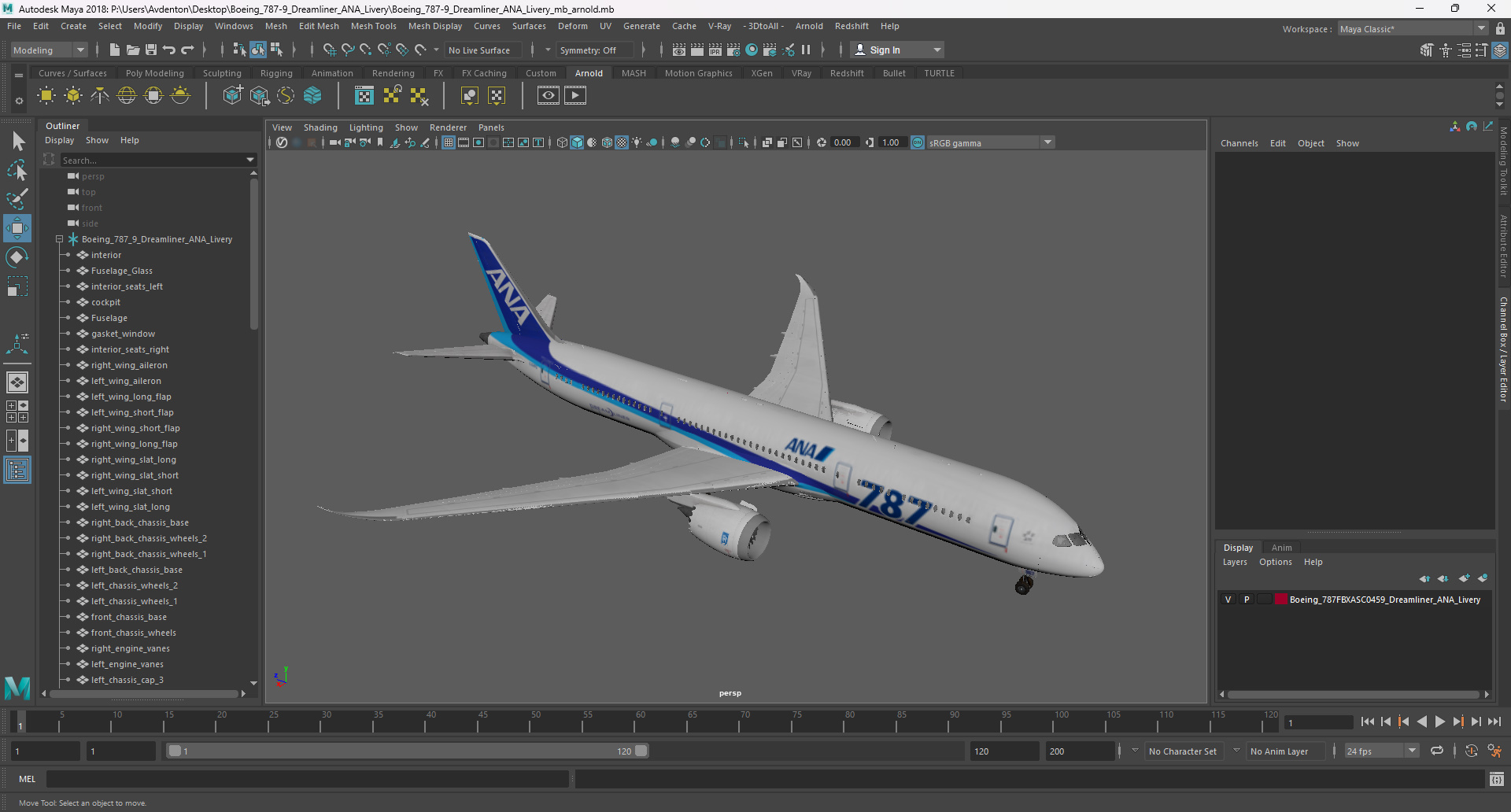Click the playback range slider handle at 120

tap(641, 751)
